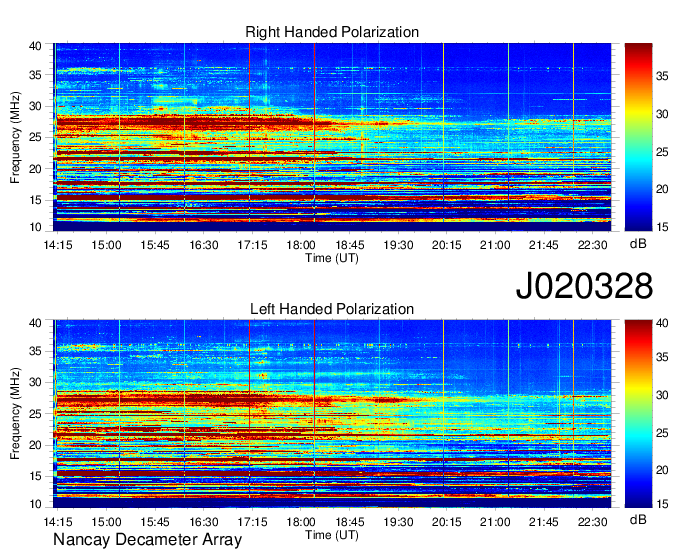Screen dimensions: 680x552
Task: Click the dB unit label under Left Handed color bar
Action: (x=638, y=519)
